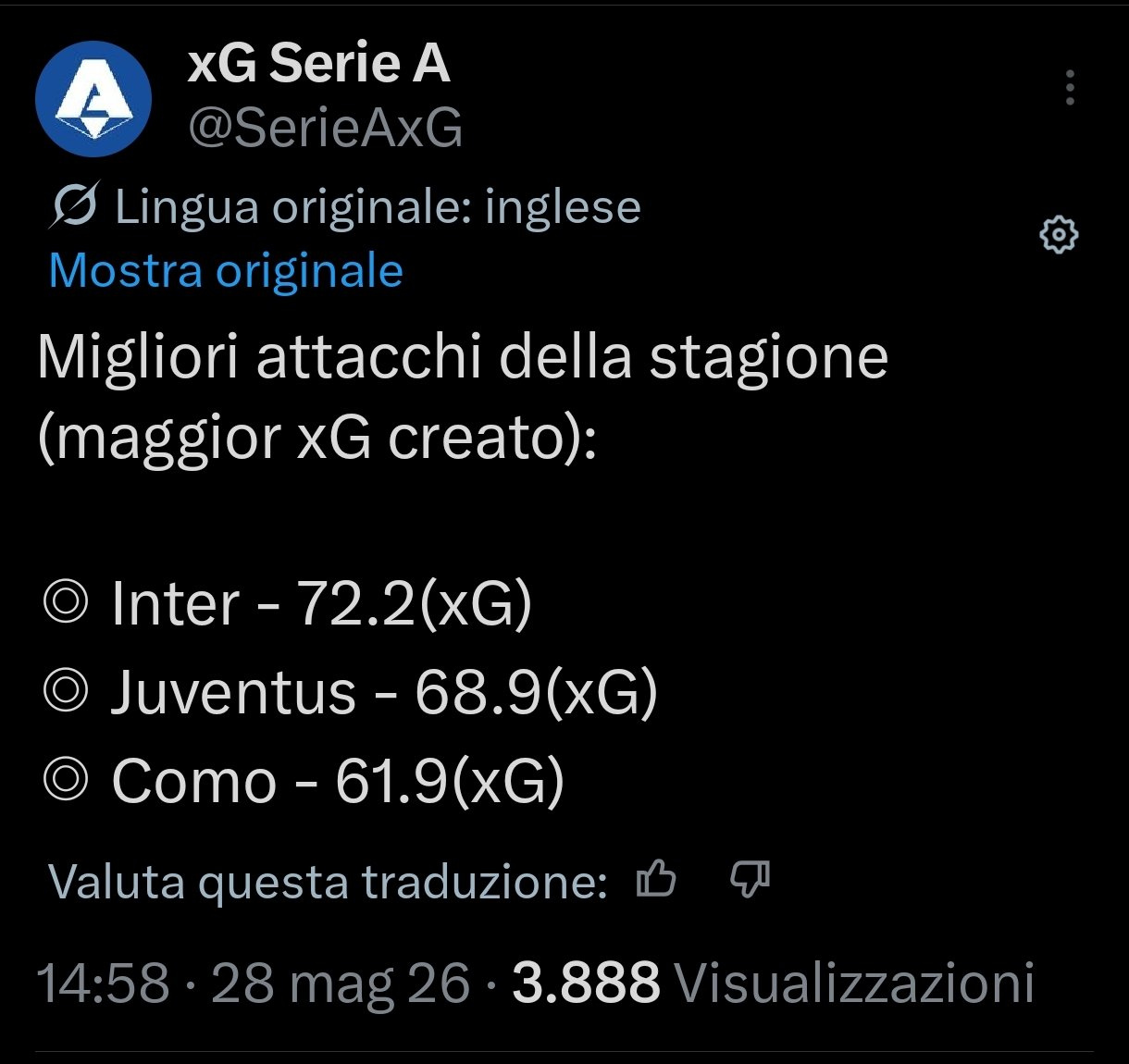Click the Lingua originale: inglese label
Viewport: 1129px width, 1064px height.
click(x=378, y=207)
